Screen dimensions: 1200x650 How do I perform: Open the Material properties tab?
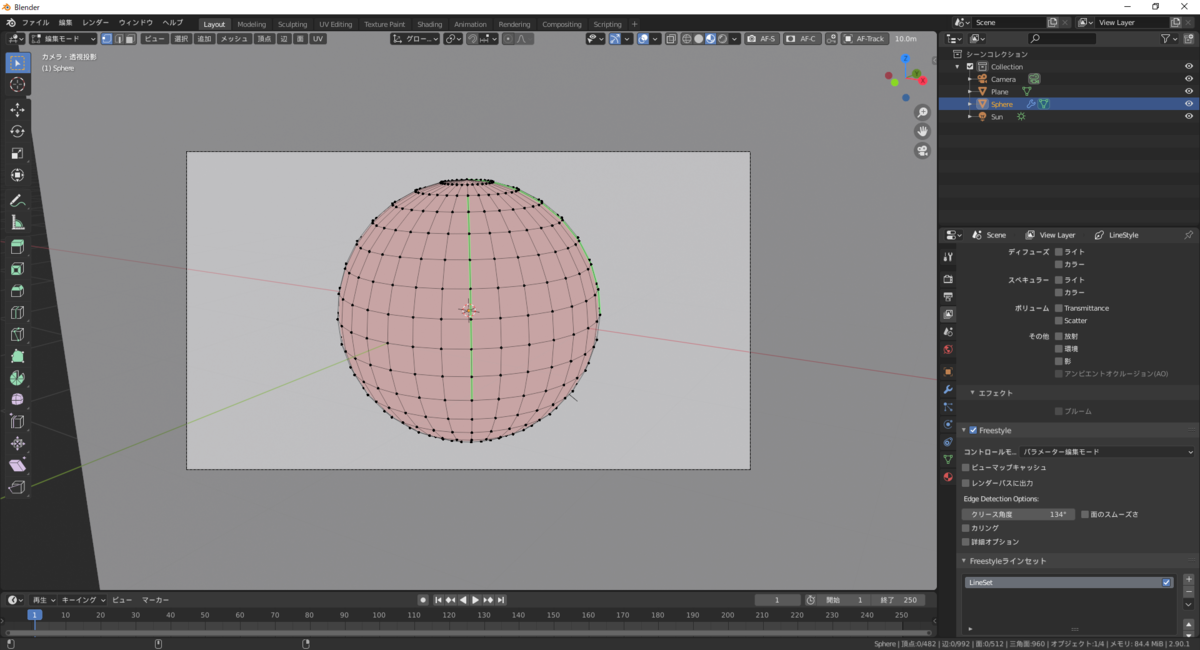click(948, 477)
